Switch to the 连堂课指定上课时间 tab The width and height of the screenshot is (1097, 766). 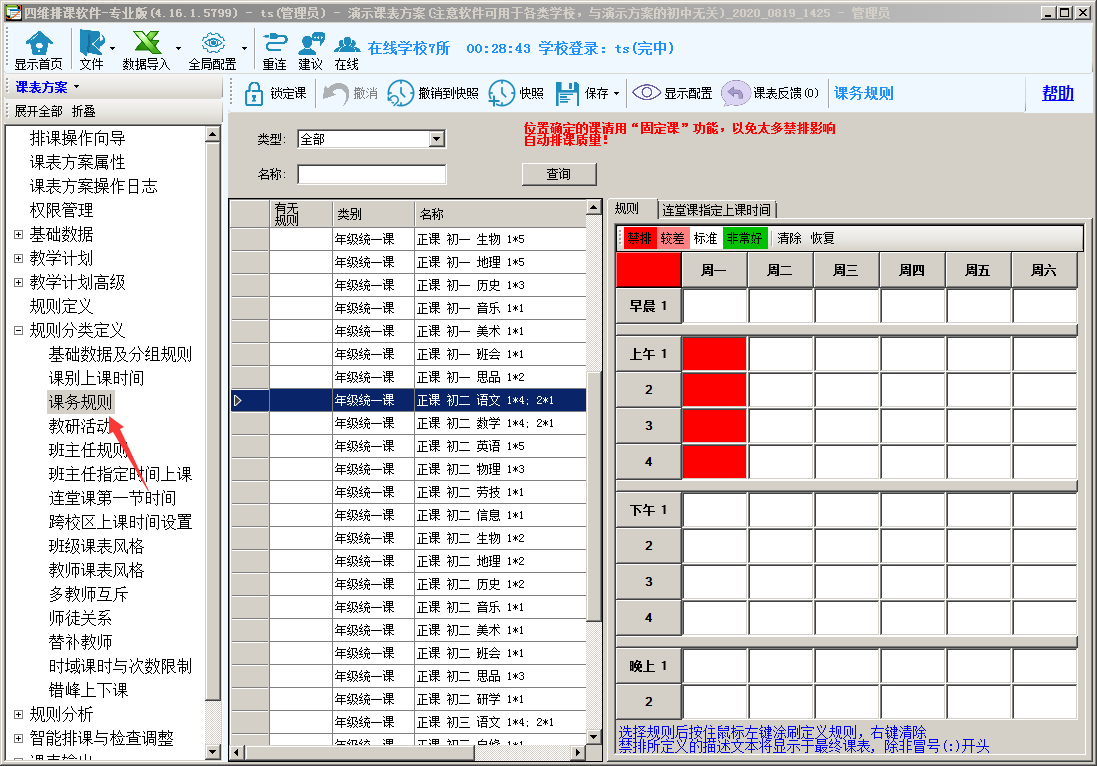pyautogui.click(x=716, y=210)
